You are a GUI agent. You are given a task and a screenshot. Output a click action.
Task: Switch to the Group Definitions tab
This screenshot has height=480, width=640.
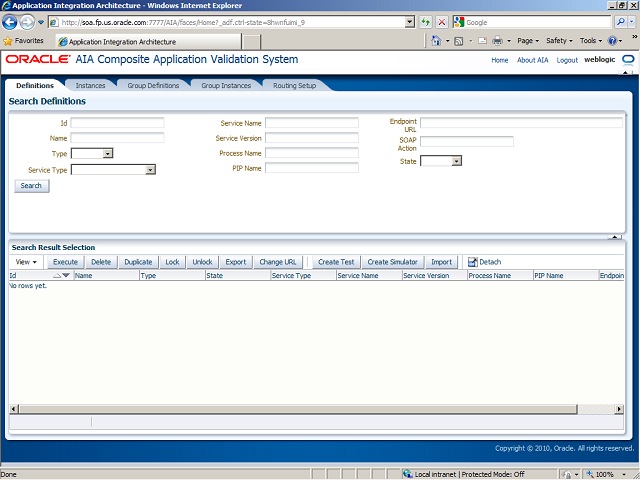(153, 86)
